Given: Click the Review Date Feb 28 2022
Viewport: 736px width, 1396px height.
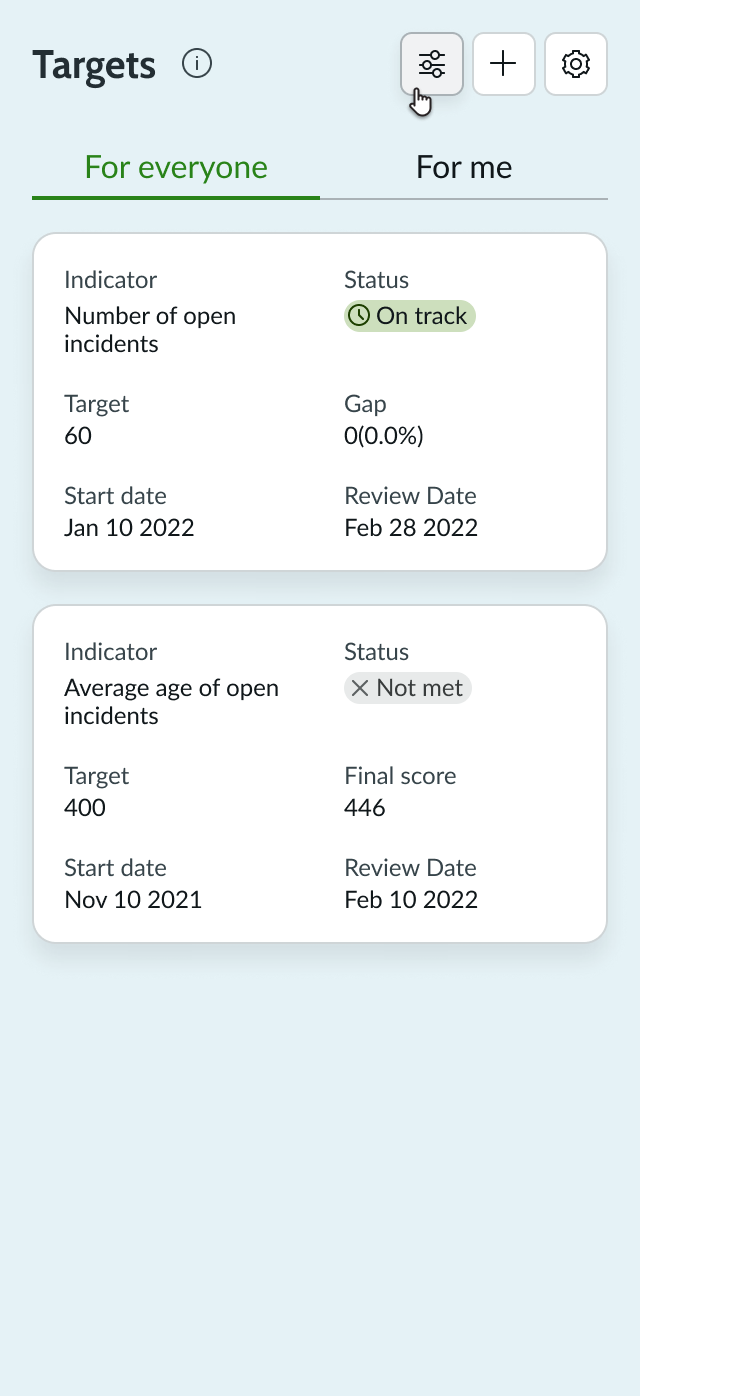Looking at the screenshot, I should click(411, 527).
